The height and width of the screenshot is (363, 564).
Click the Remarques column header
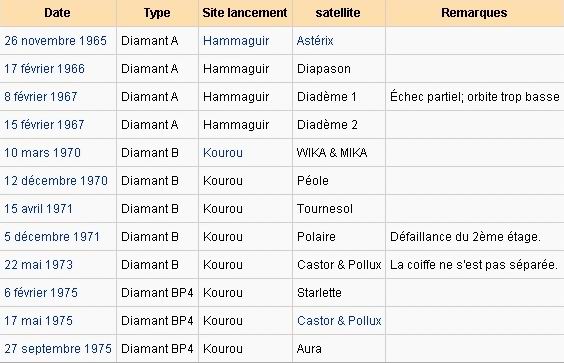point(474,13)
